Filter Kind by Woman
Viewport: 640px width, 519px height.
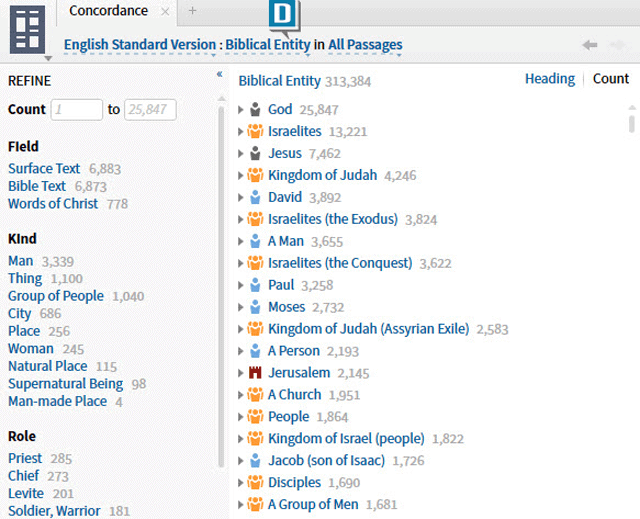point(31,349)
